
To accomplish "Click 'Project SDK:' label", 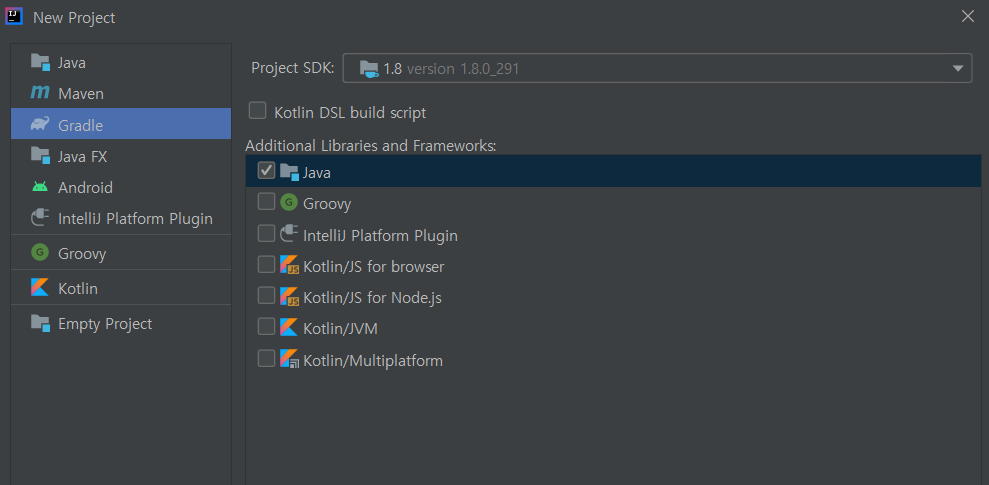I will pos(293,68).
